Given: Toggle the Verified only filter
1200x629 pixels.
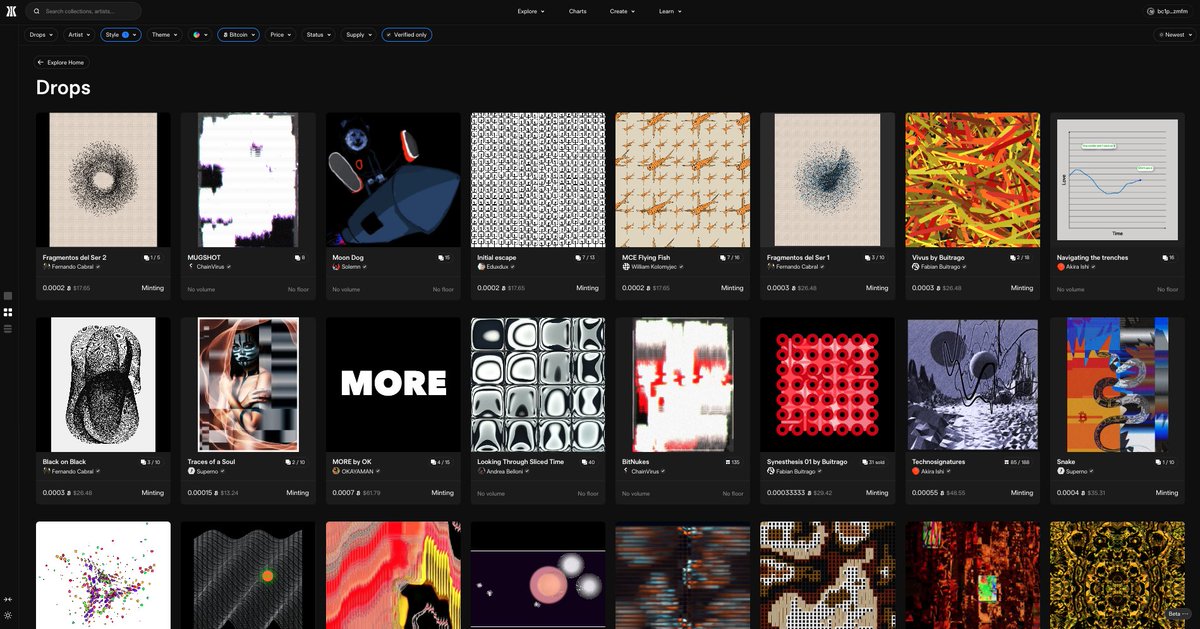Looking at the screenshot, I should pos(406,34).
